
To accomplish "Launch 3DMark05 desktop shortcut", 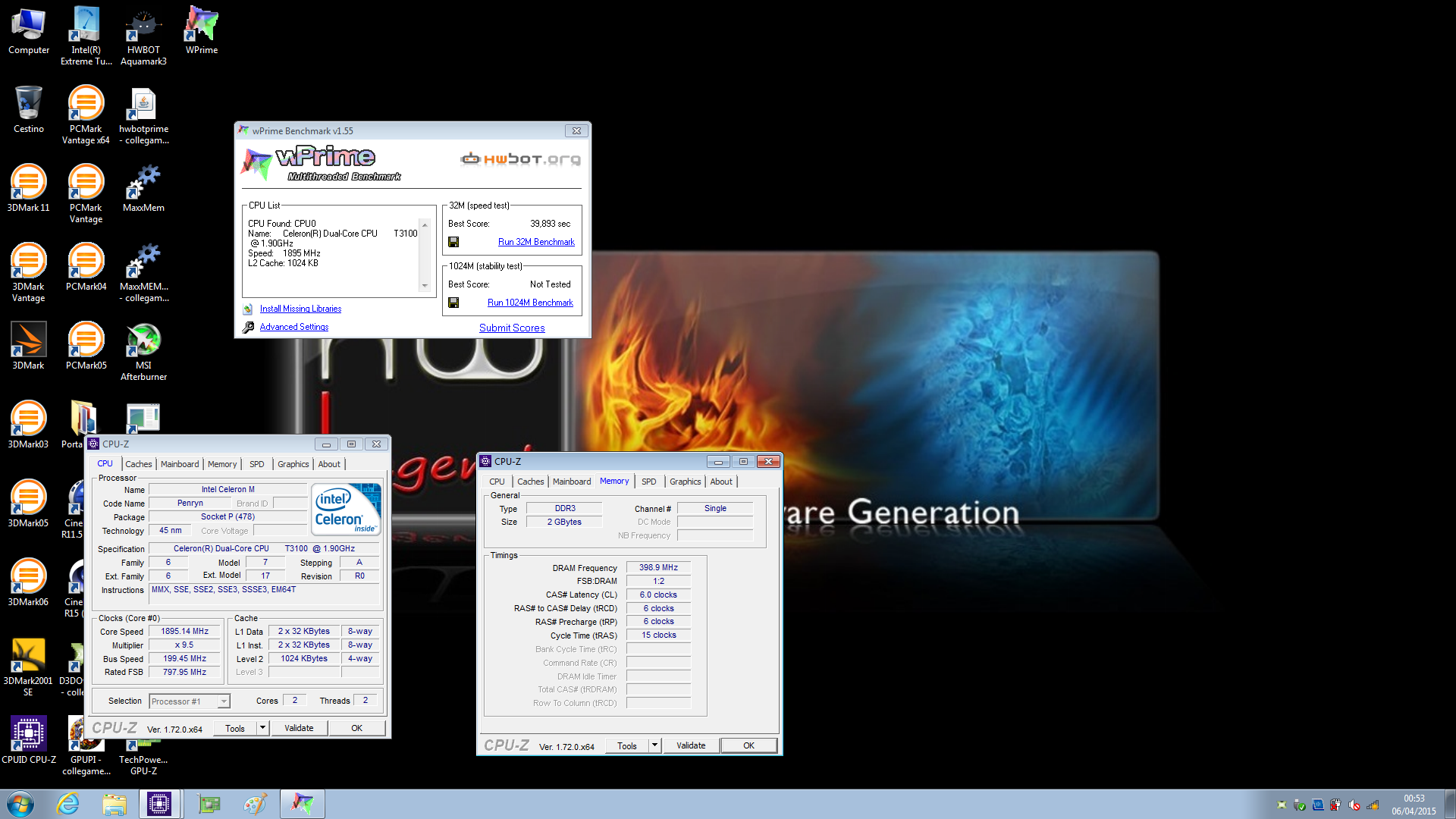I will tap(29, 504).
